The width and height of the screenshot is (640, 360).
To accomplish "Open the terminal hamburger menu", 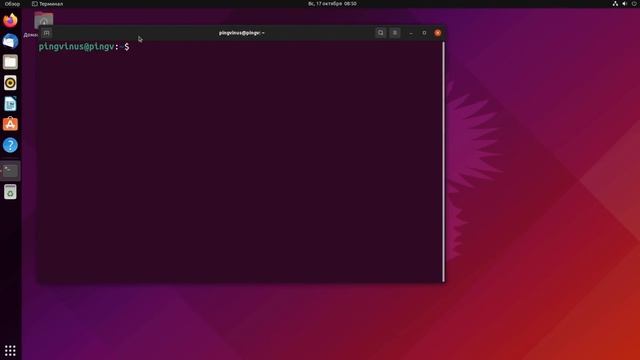I will point(395,33).
